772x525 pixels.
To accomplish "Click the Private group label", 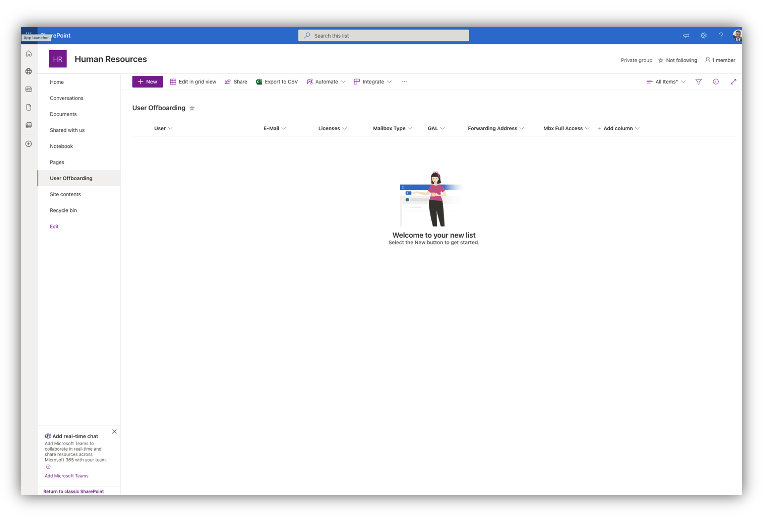I will coord(636,60).
